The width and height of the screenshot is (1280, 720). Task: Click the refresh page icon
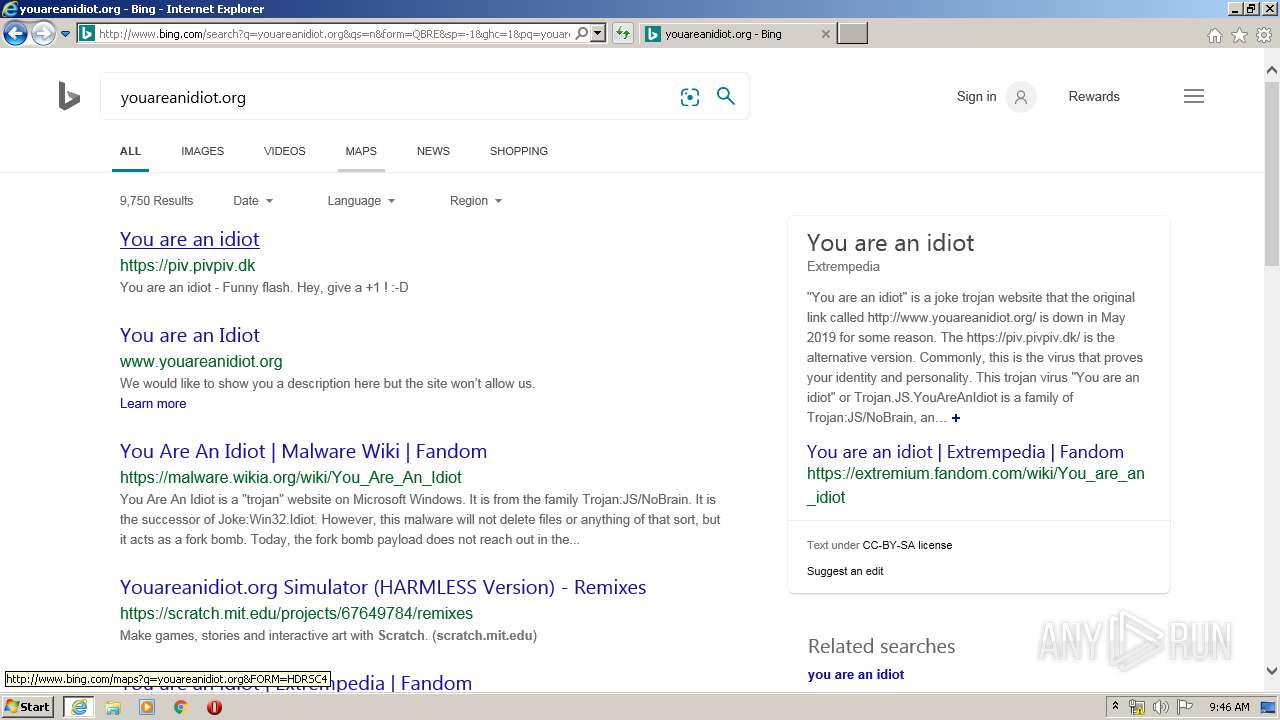coord(623,34)
